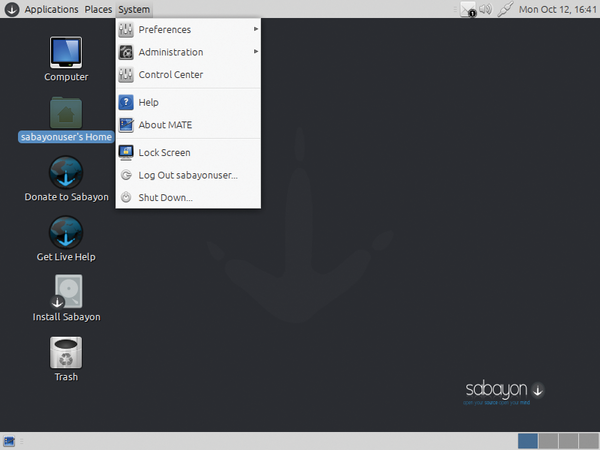This screenshot has height=450, width=600.
Task: Click the Trash label text
Action: click(66, 377)
